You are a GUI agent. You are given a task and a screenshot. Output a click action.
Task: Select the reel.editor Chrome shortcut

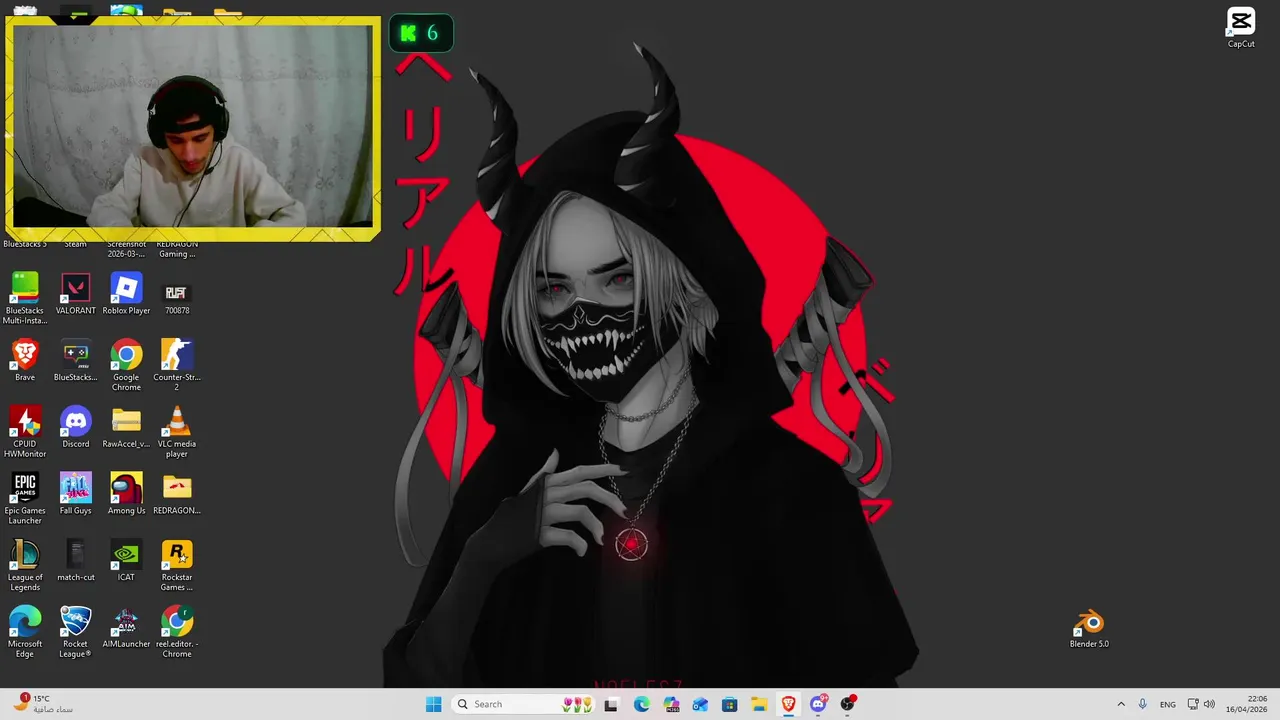pos(177,632)
